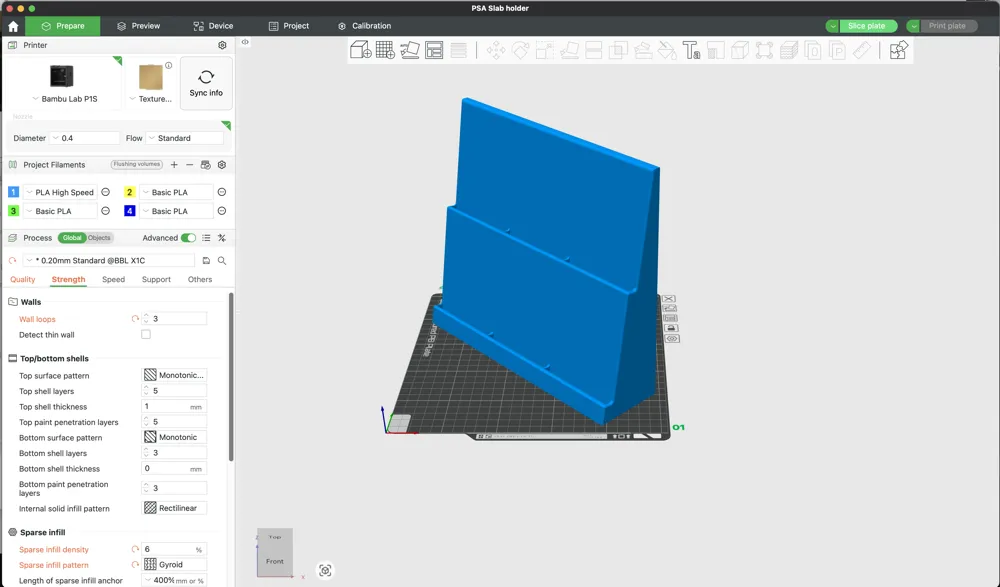Viewport: 1000px width, 587px height.
Task: Switch to the Device tab
Action: click(213, 26)
